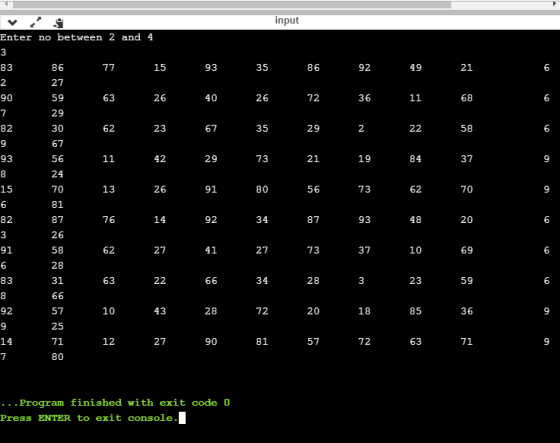Click the value 13 in the output

tap(109, 189)
